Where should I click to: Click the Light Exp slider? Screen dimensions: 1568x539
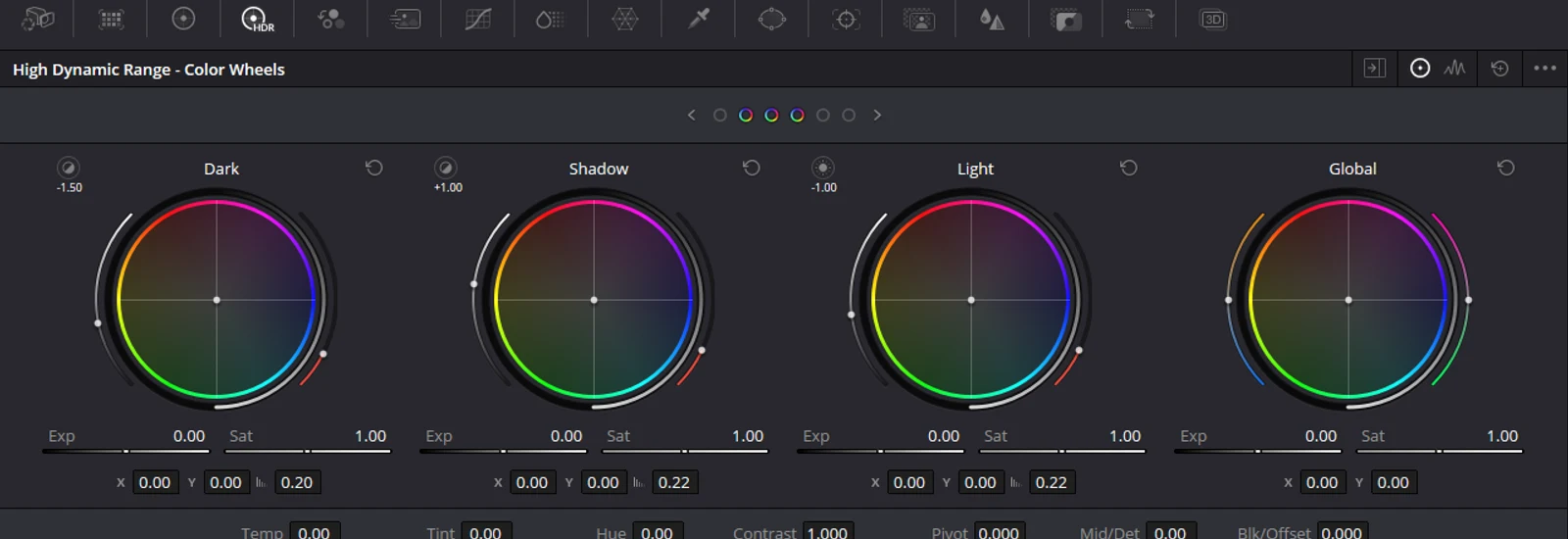click(880, 451)
